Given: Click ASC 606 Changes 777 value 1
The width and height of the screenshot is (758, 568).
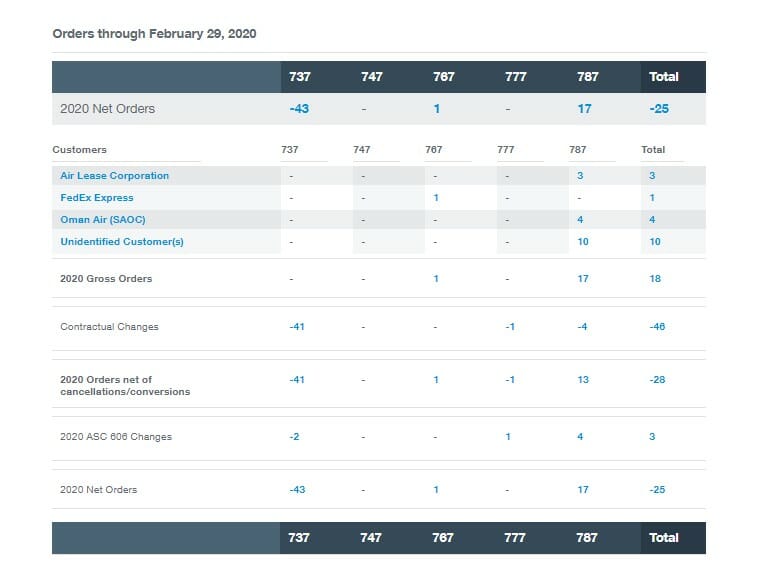Looking at the screenshot, I should click(x=508, y=437).
